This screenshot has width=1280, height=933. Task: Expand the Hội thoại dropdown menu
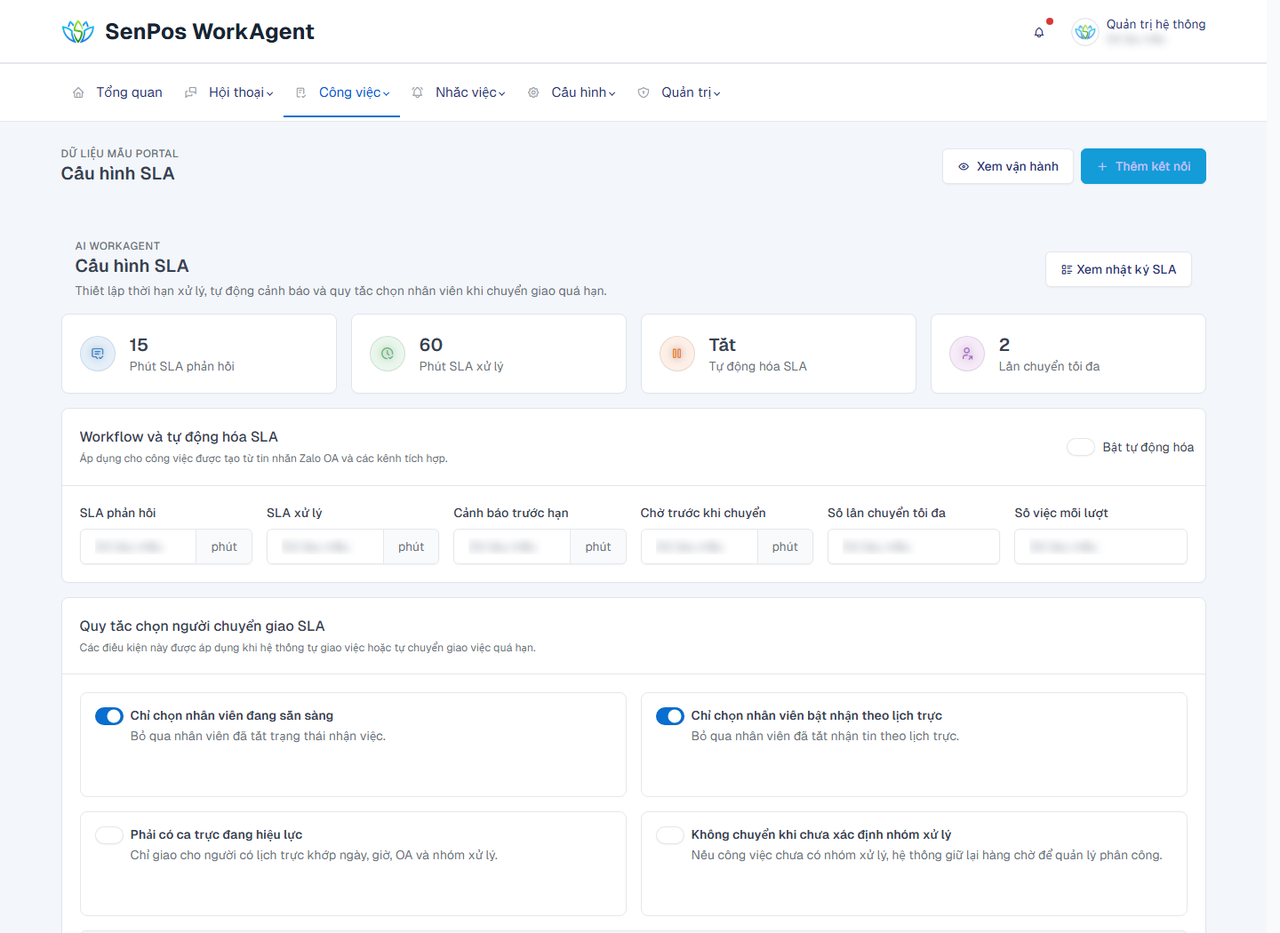[x=230, y=93]
